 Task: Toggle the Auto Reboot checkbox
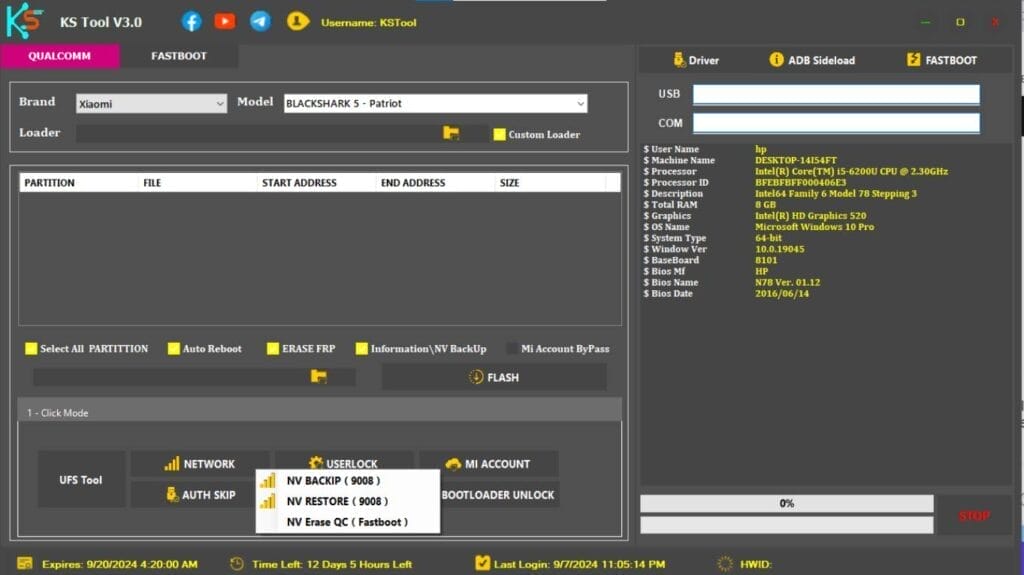(x=173, y=348)
